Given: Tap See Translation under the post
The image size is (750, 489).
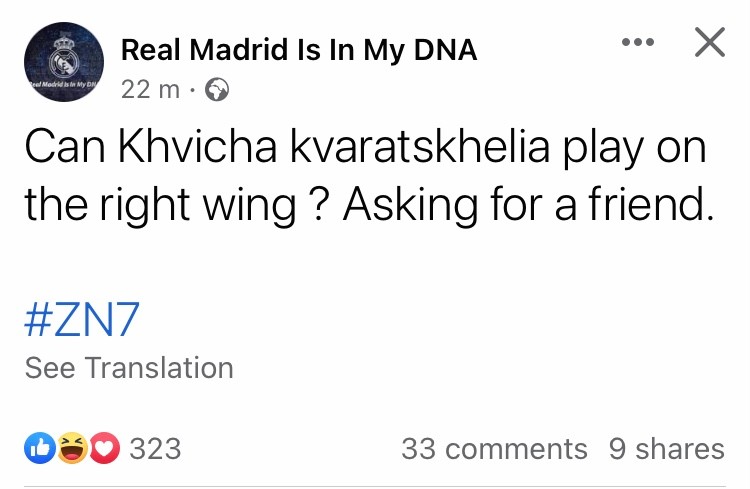Looking at the screenshot, I should point(129,368).
